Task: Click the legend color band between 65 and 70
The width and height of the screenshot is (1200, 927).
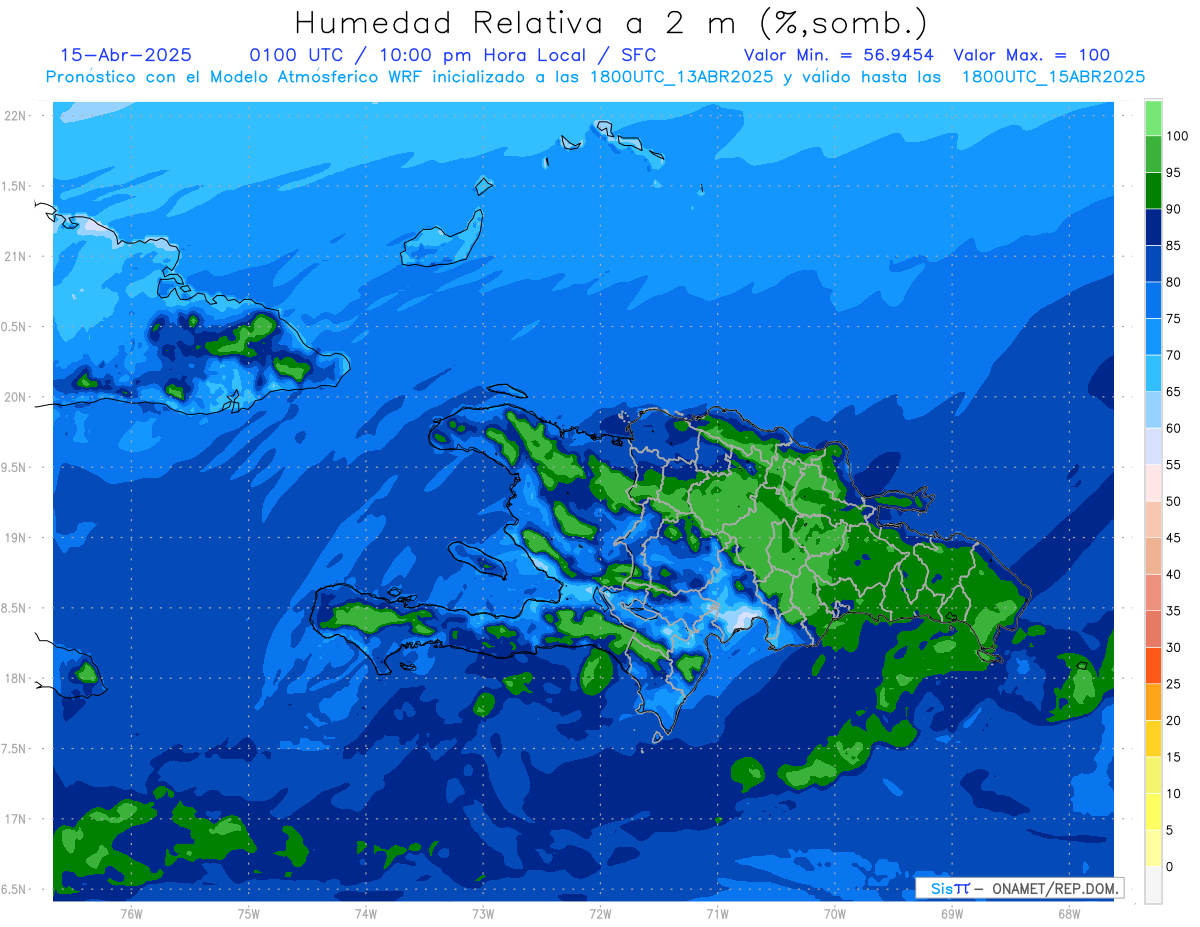Action: (1153, 373)
